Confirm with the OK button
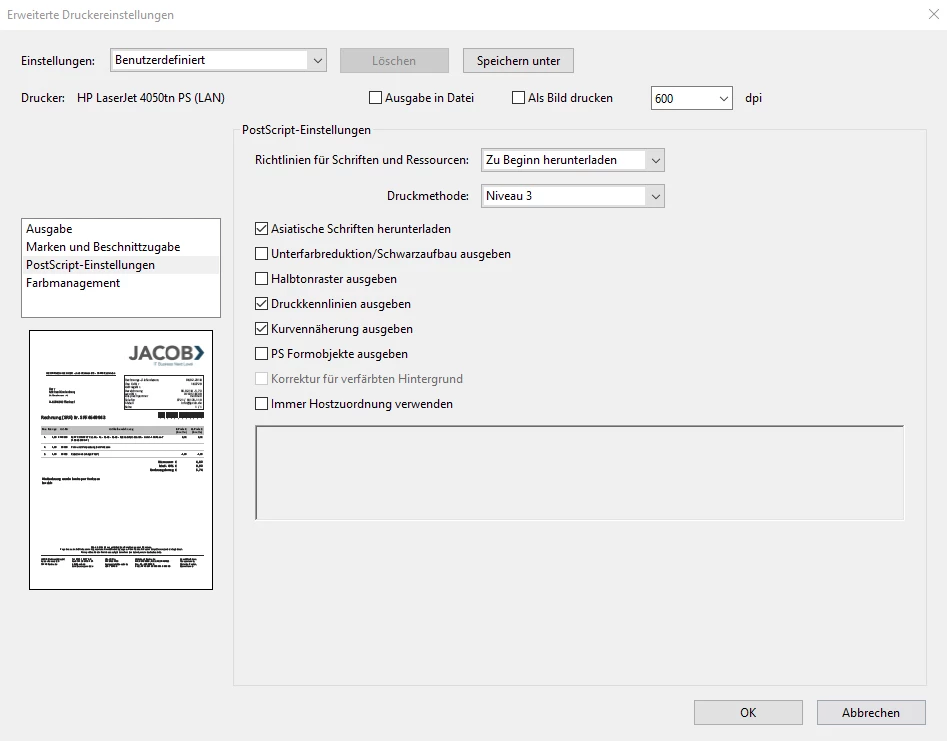The image size is (947, 741). [748, 713]
